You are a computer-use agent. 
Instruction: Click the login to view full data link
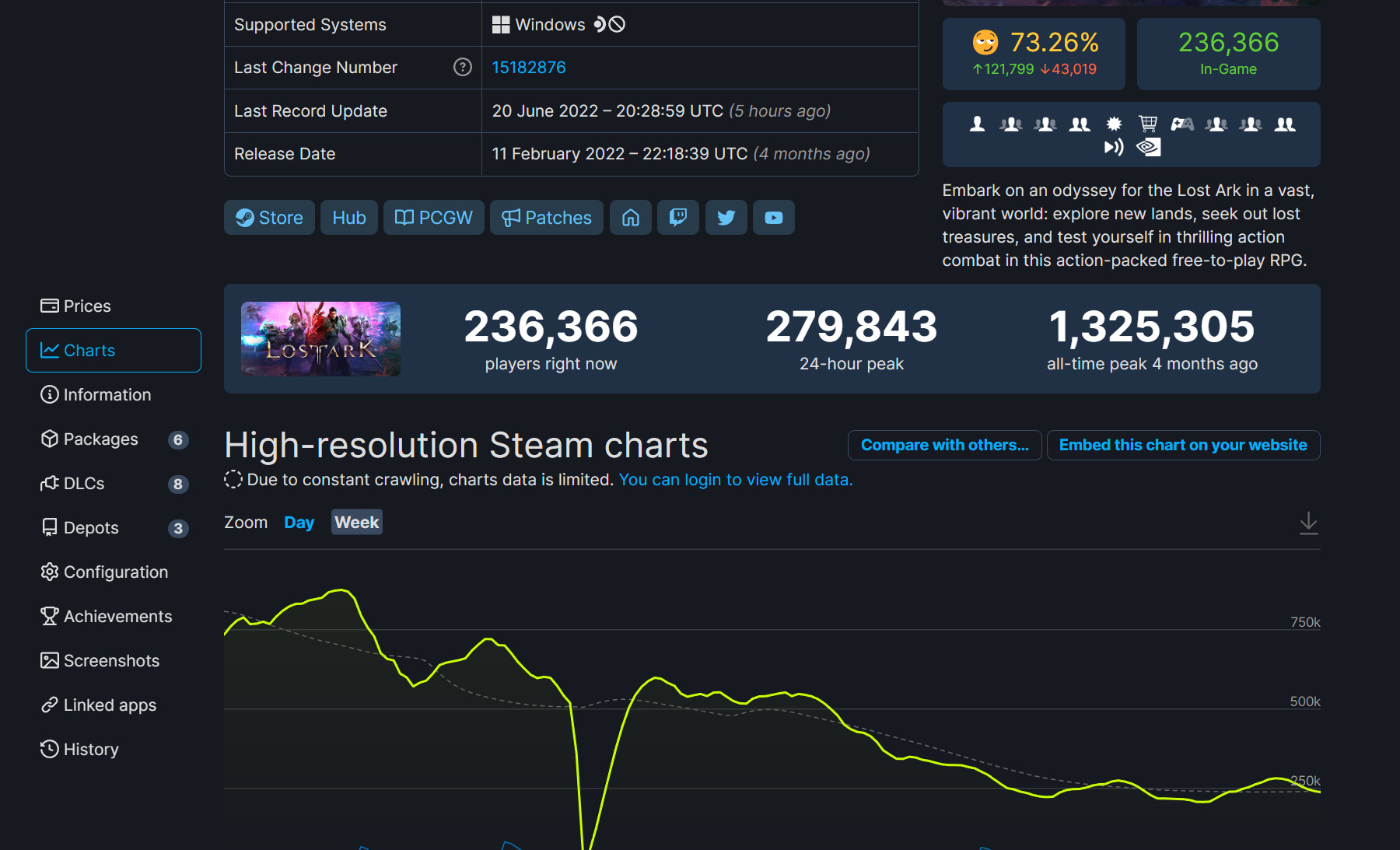[x=735, y=480]
